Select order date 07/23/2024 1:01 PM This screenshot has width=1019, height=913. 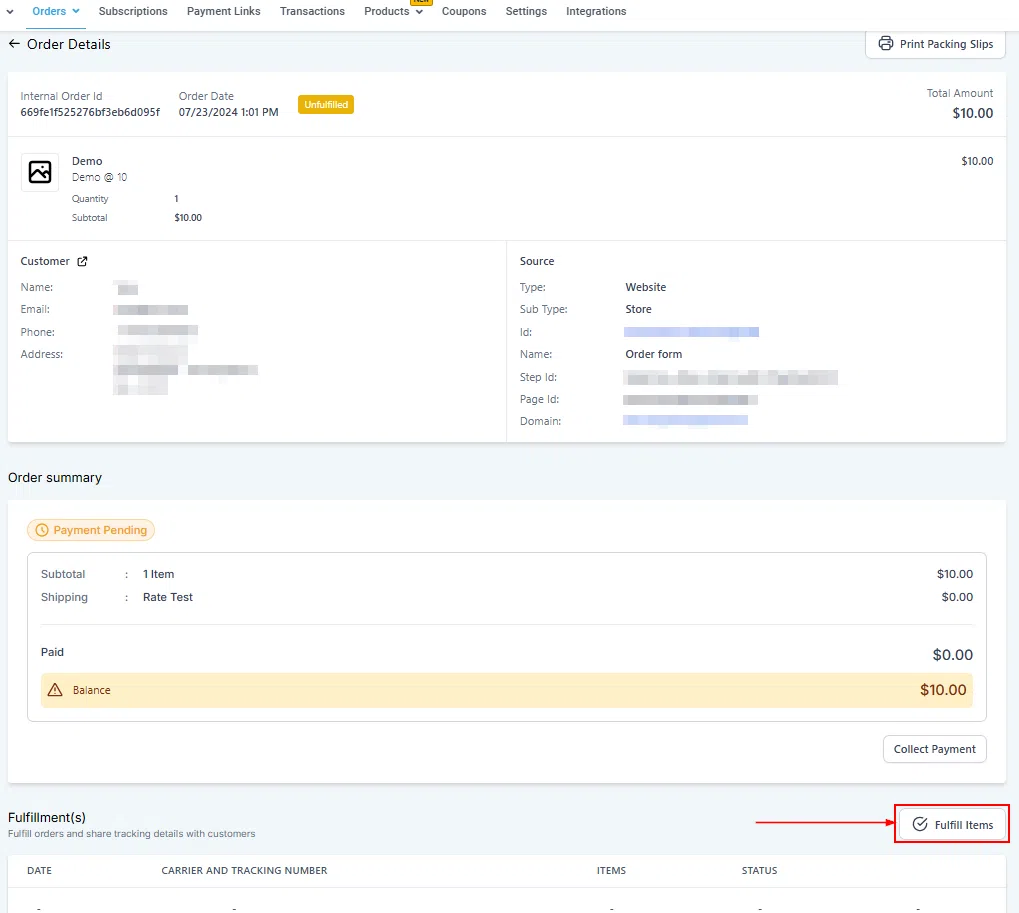(228, 112)
